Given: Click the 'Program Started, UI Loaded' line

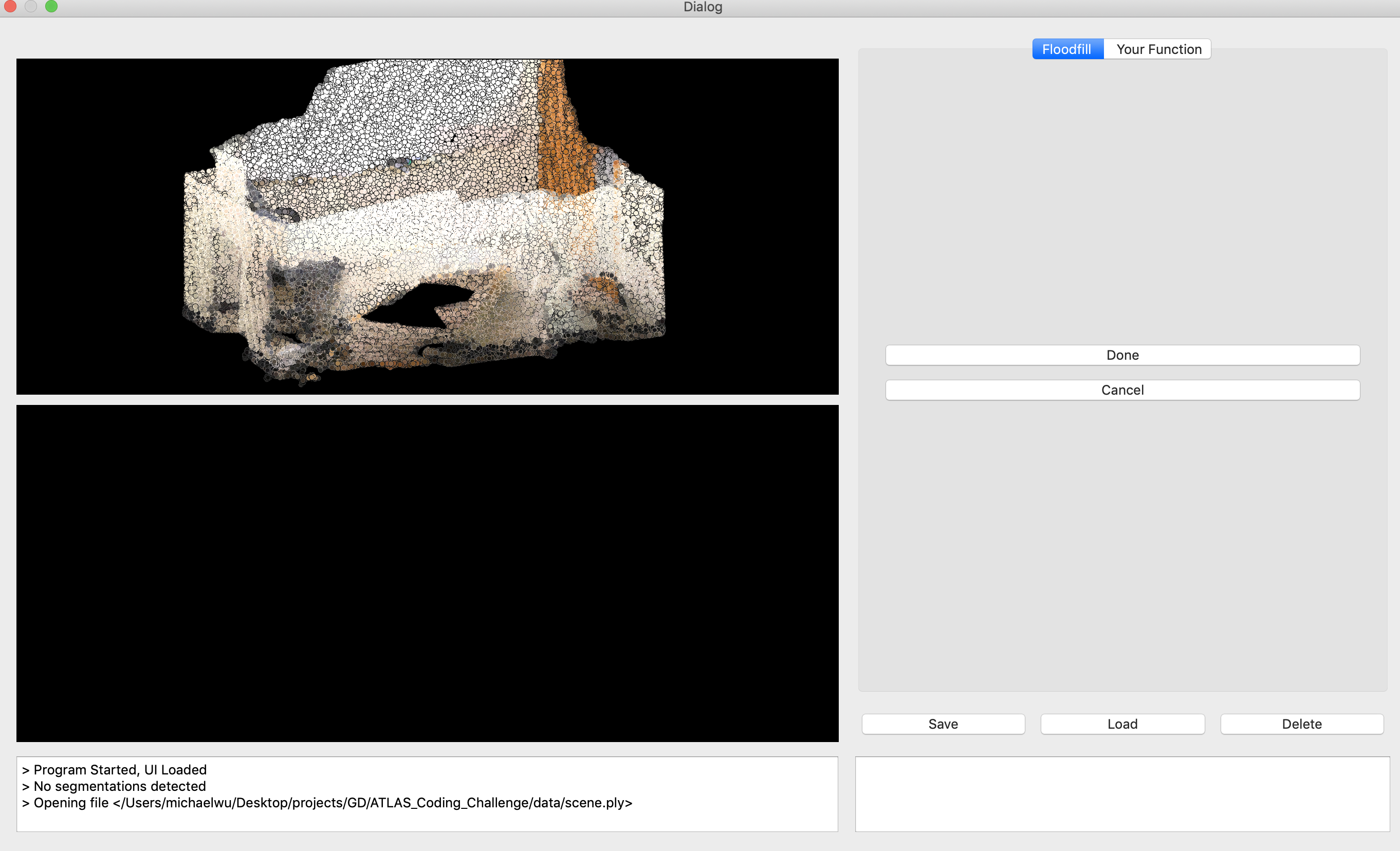Looking at the screenshot, I should [119, 770].
